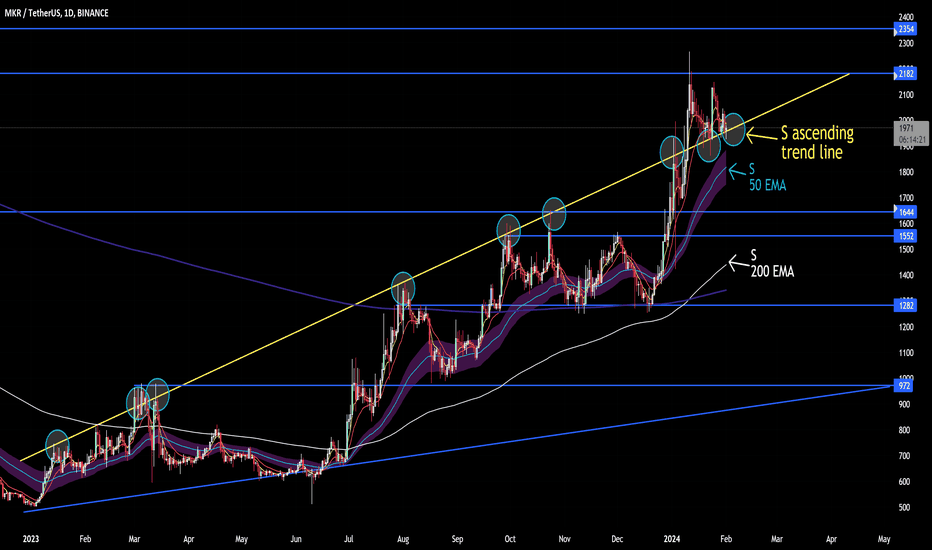Click the 1800 tick on price axis
Screen dimensions: 932x550
(906, 172)
